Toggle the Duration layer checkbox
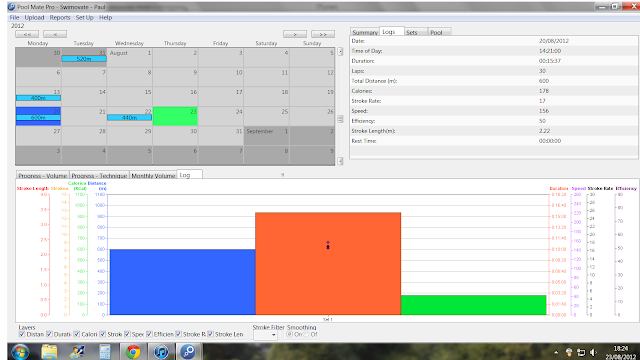Image resolution: width=640 pixels, height=360 pixels. point(49,334)
